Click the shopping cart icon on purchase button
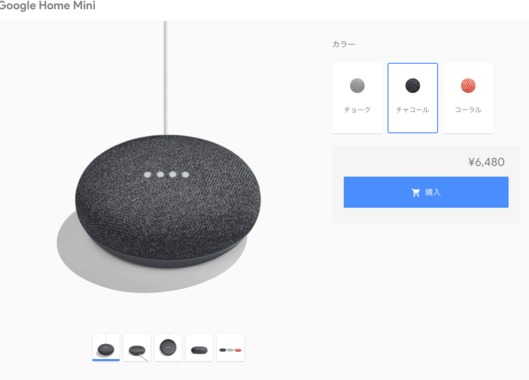The height and width of the screenshot is (380, 529). click(416, 192)
